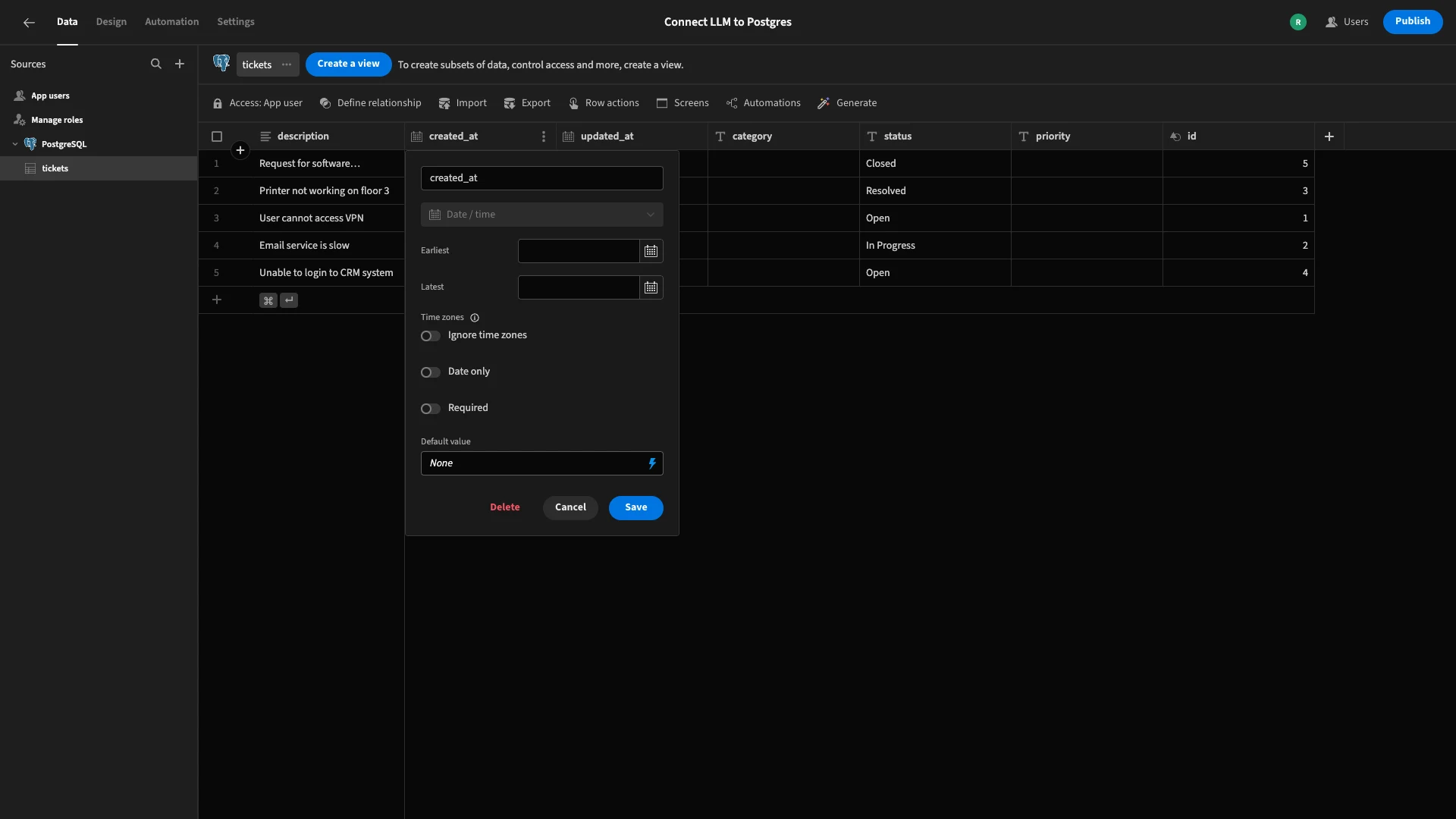Viewport: 1456px width, 819px height.
Task: Open the Import tool
Action: pos(463,103)
